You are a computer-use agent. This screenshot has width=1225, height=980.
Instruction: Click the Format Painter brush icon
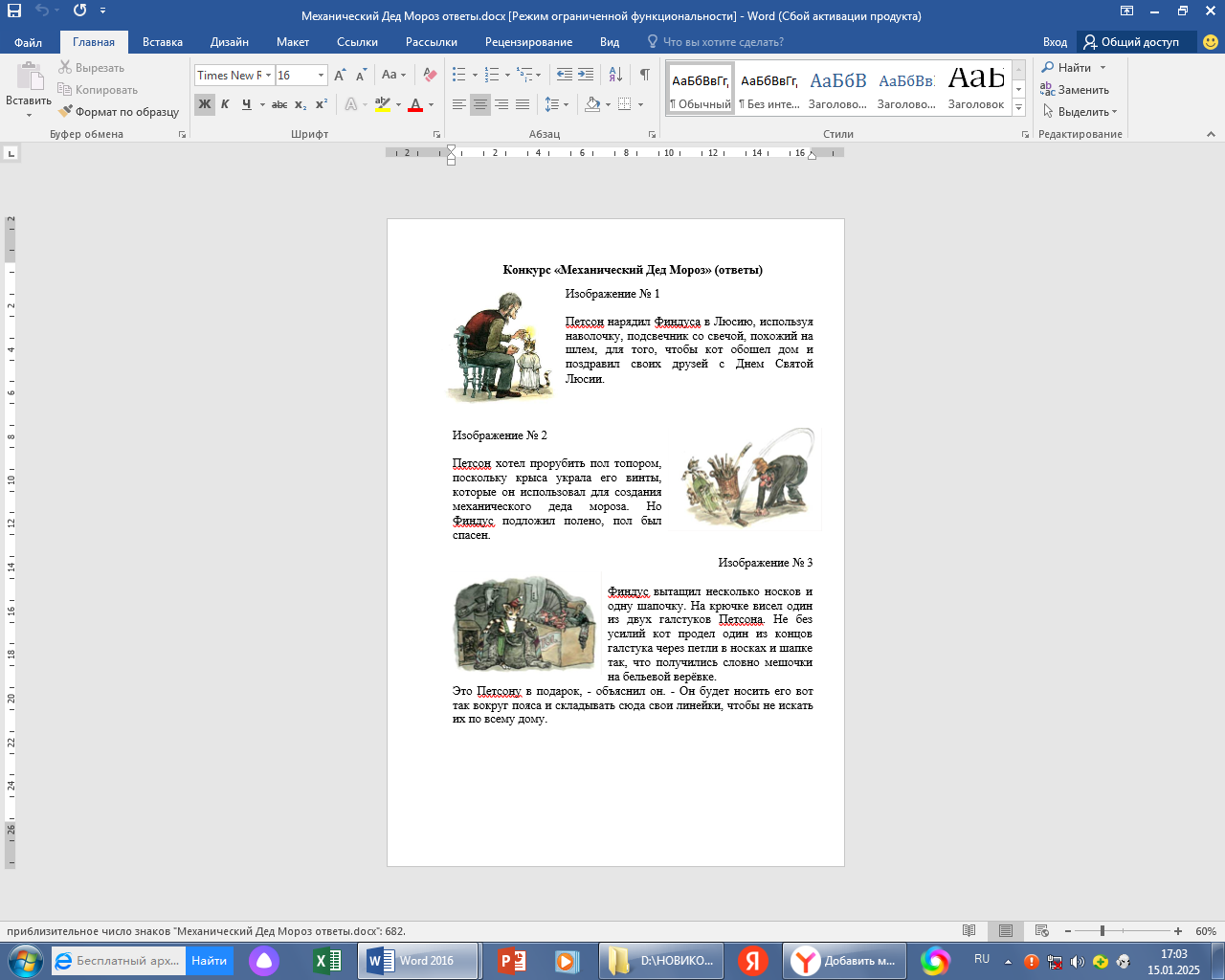pos(65,112)
